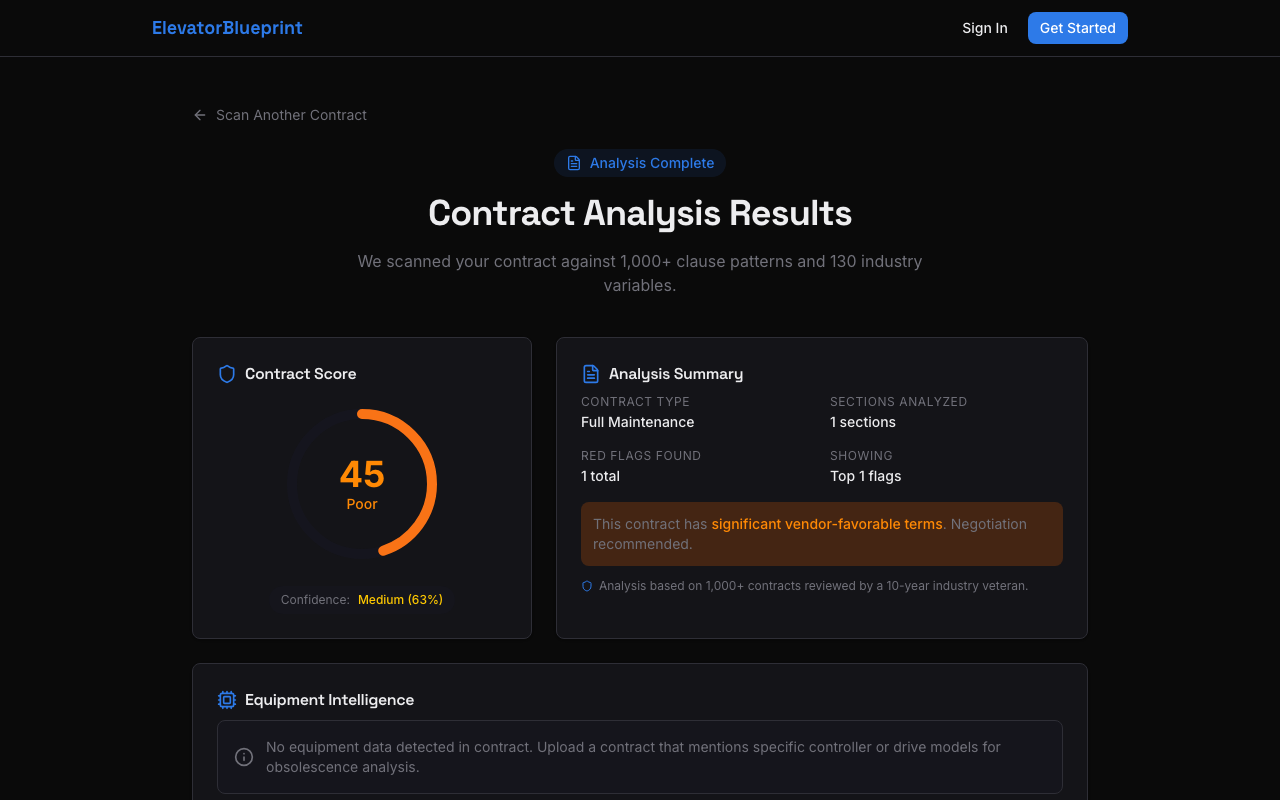Screen dimensions: 1280x800
Task: Select the Contract Score shield icon
Action: tap(226, 373)
